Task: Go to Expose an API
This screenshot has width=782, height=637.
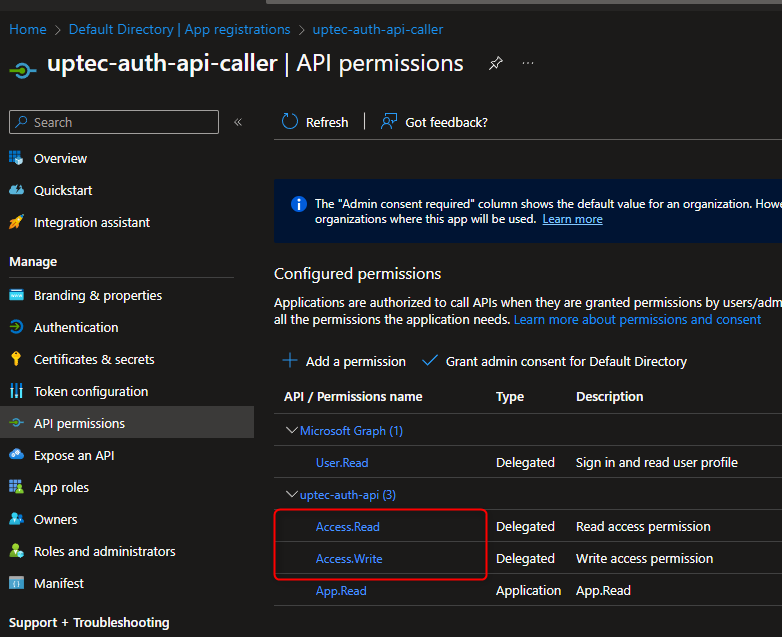Action: click(74, 455)
